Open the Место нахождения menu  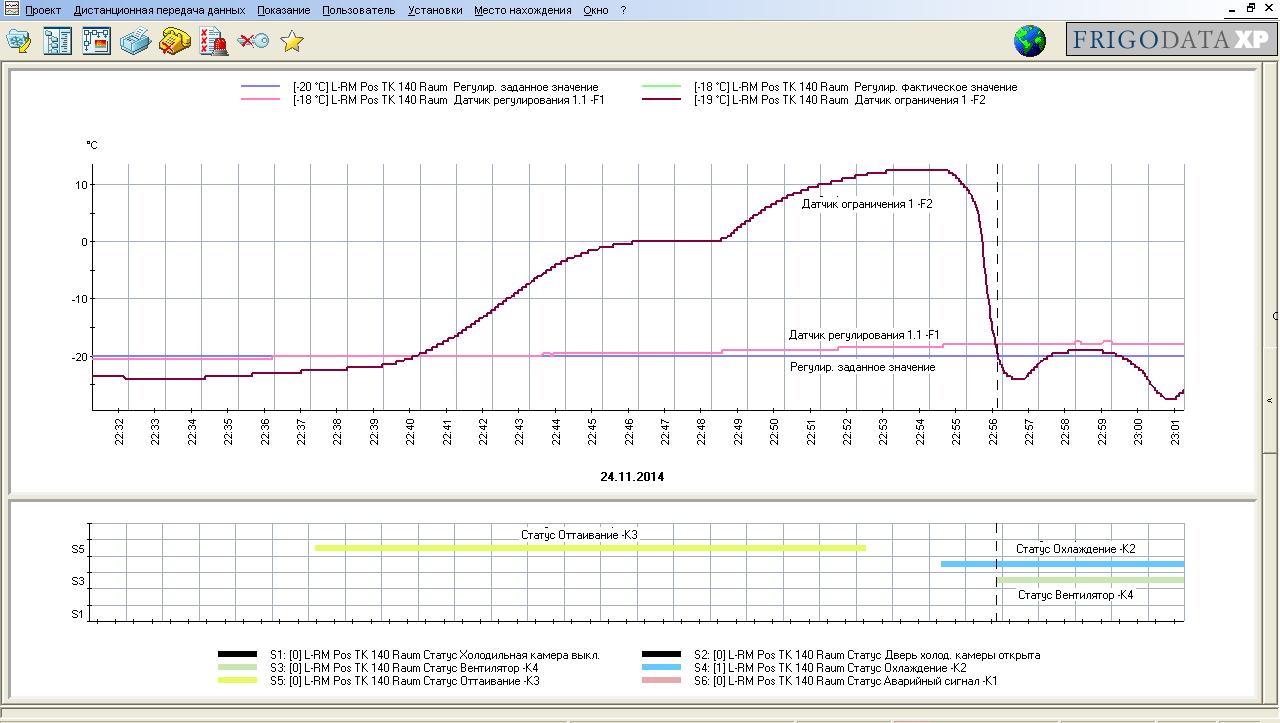point(523,10)
